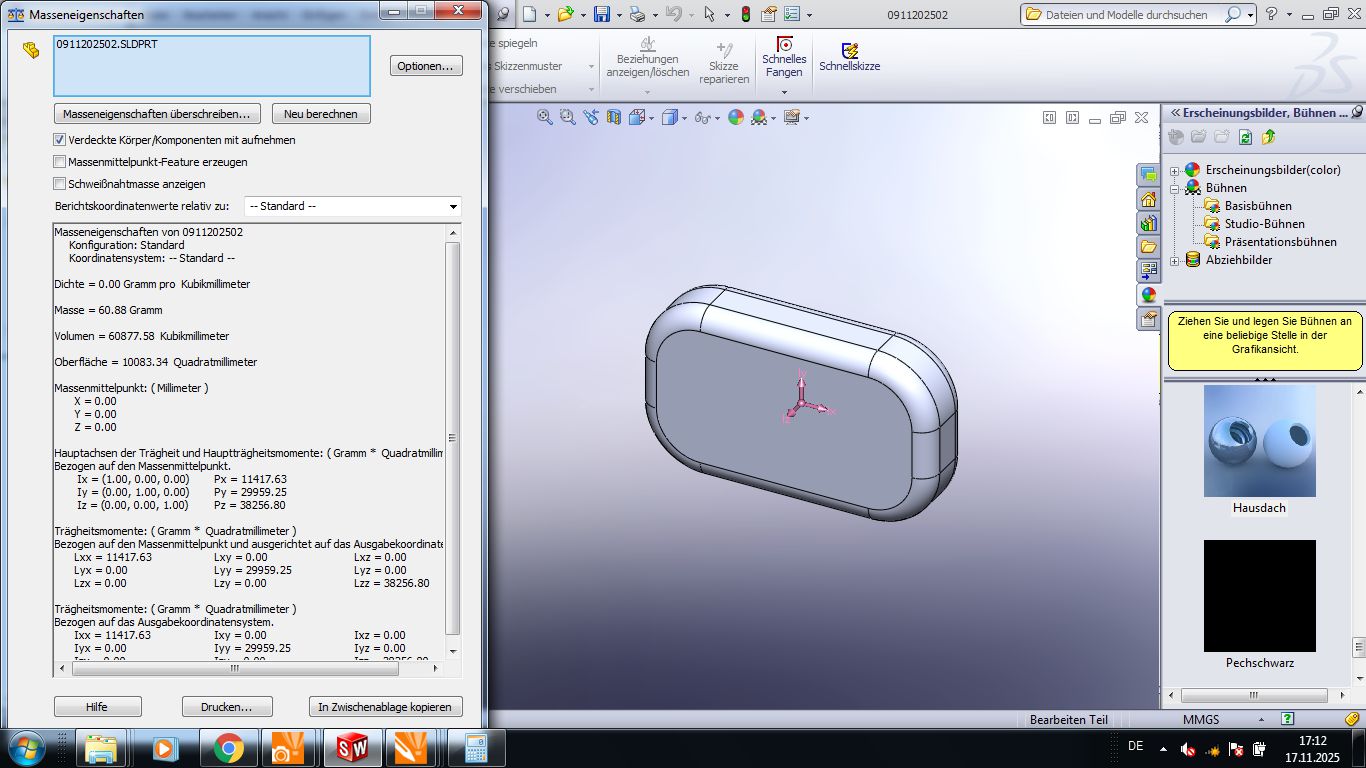Open the Help question mark icon
Viewport: 1366px width, 768px height.
point(1271,14)
